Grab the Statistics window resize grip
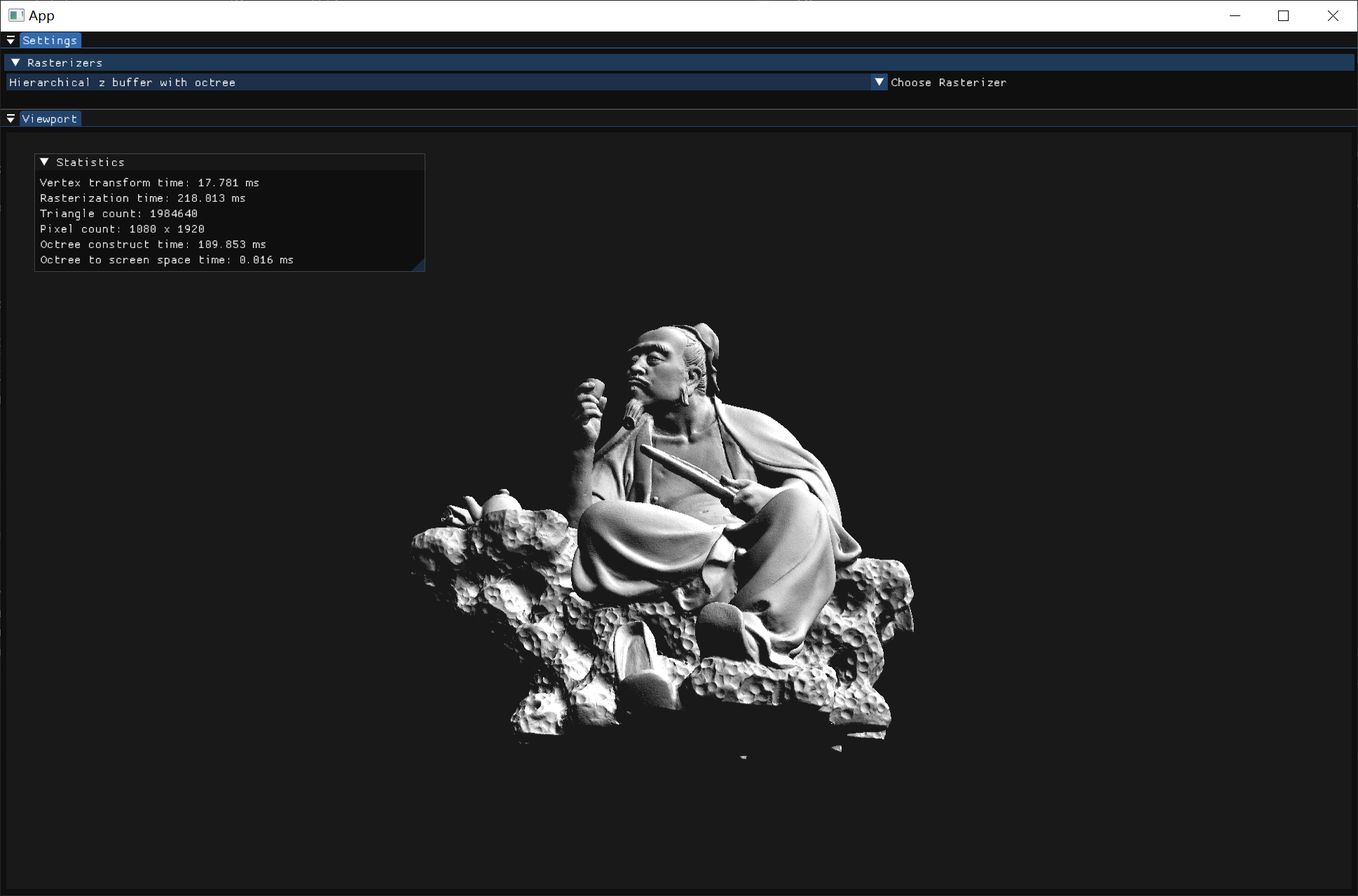The image size is (1358, 896). (x=419, y=266)
